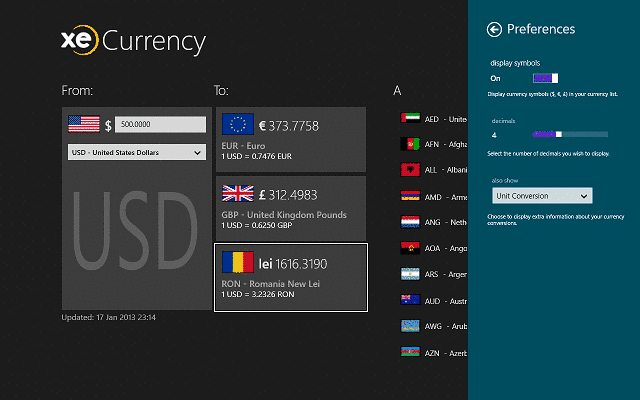Screen dimensions: 640x400
Task: Select the ARS Argentina flag icon
Action: [x=410, y=274]
